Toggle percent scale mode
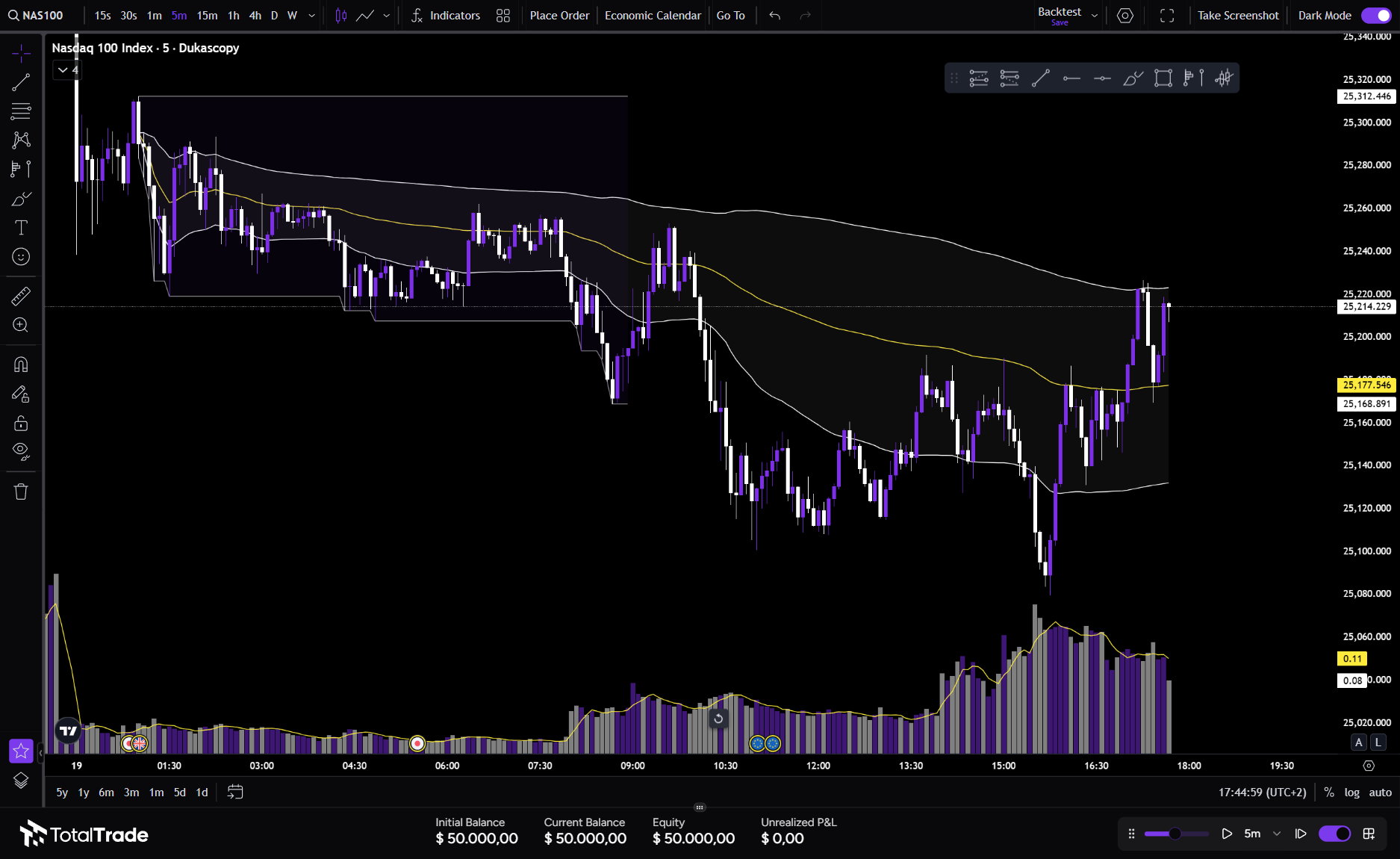Image resolution: width=1400 pixels, height=859 pixels. point(1329,792)
